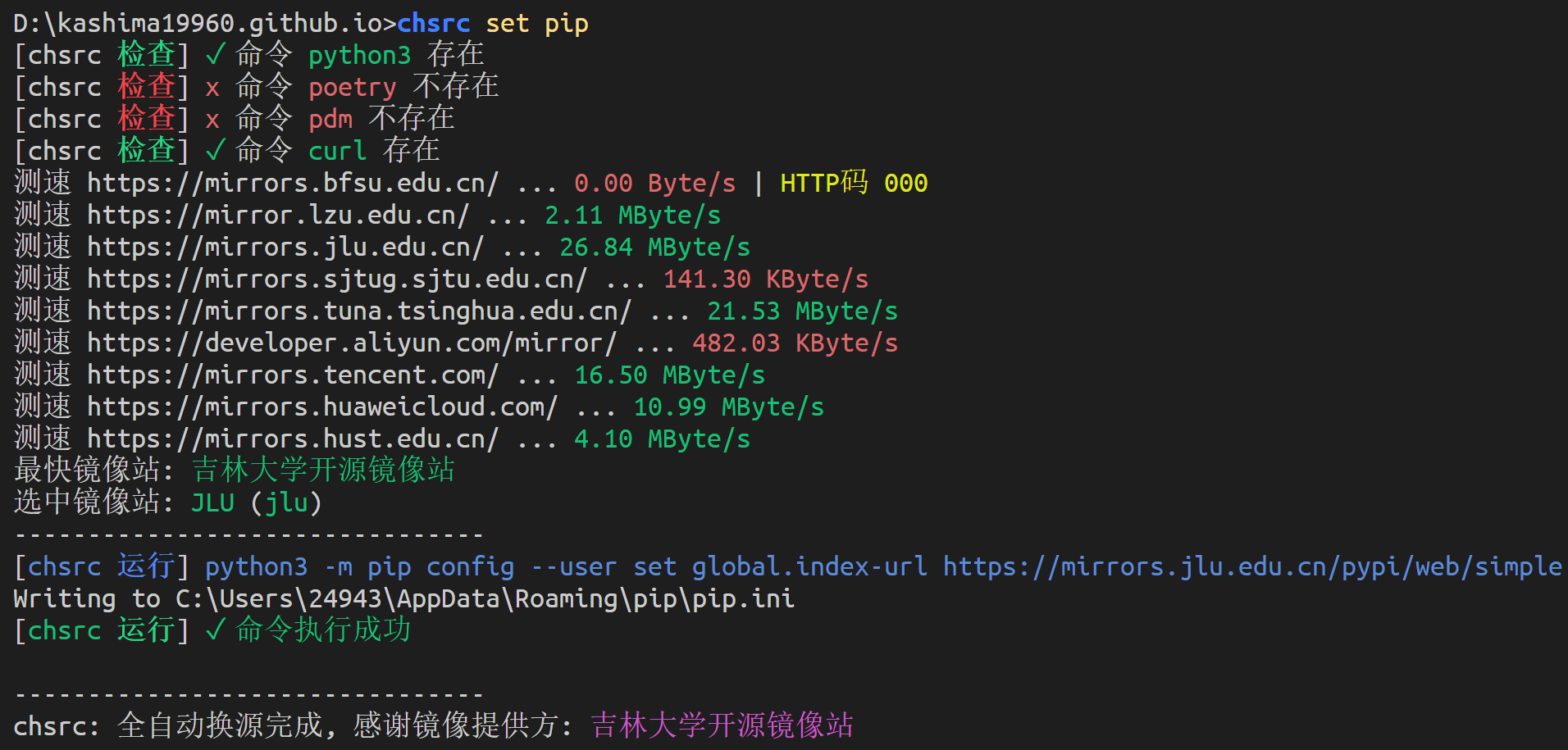Click the HTTP码 000 error text
The width and height of the screenshot is (1568, 750).
click(854, 183)
